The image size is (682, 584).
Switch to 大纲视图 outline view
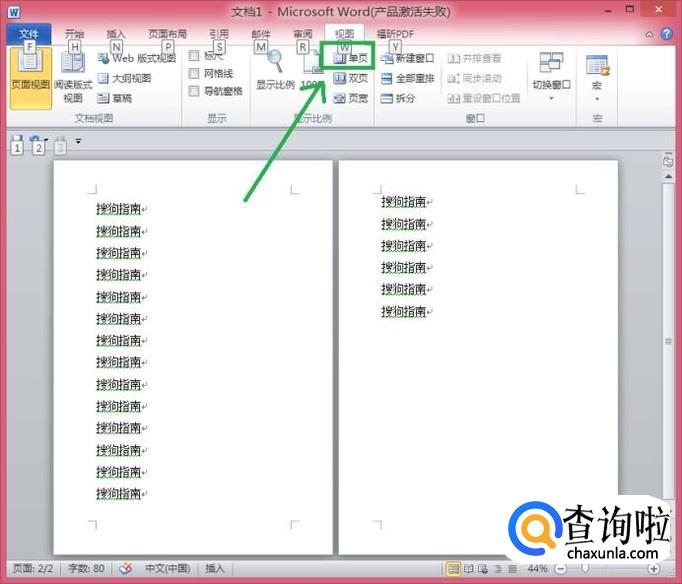pyautogui.click(x=124, y=78)
